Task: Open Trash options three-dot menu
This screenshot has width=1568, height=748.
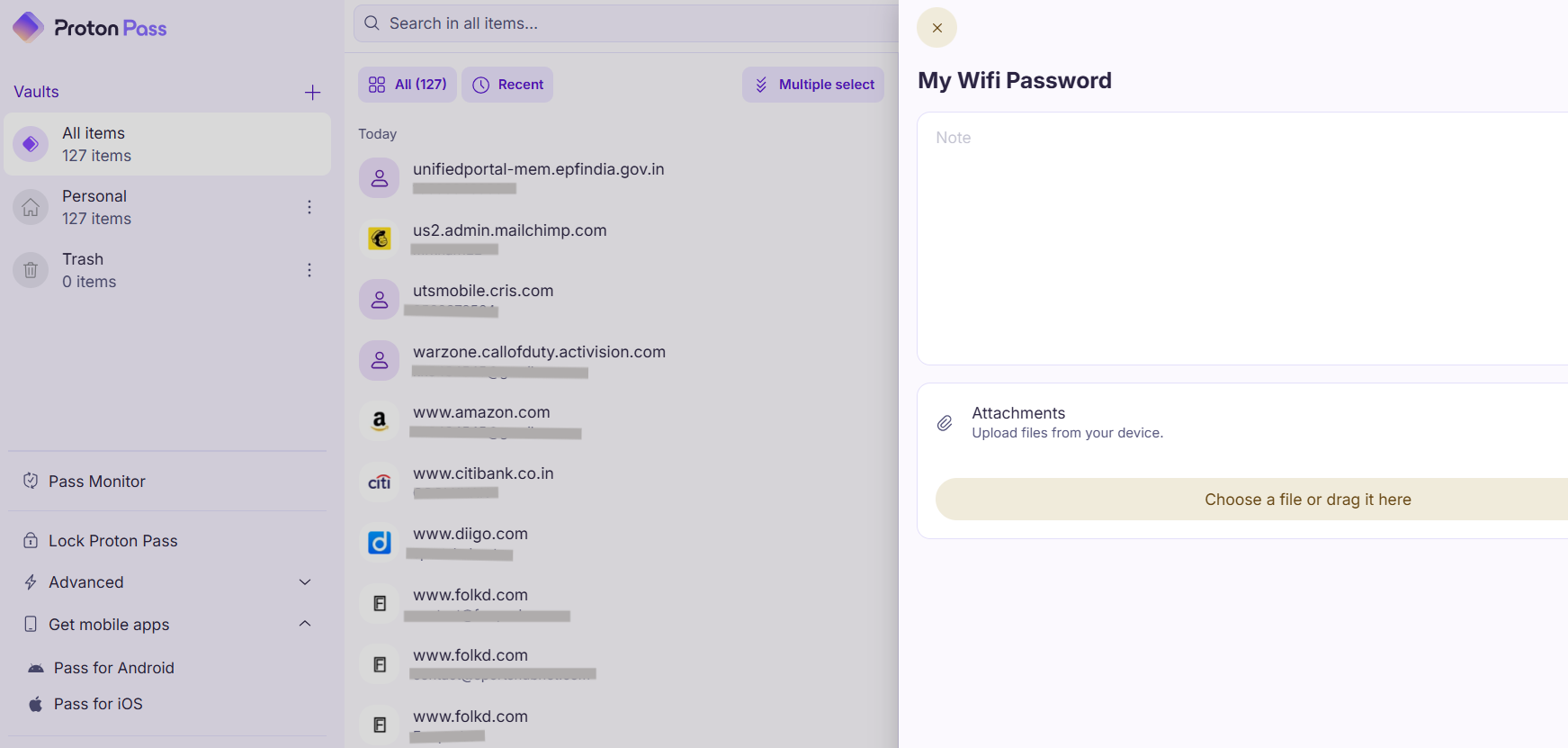Action: 309,270
